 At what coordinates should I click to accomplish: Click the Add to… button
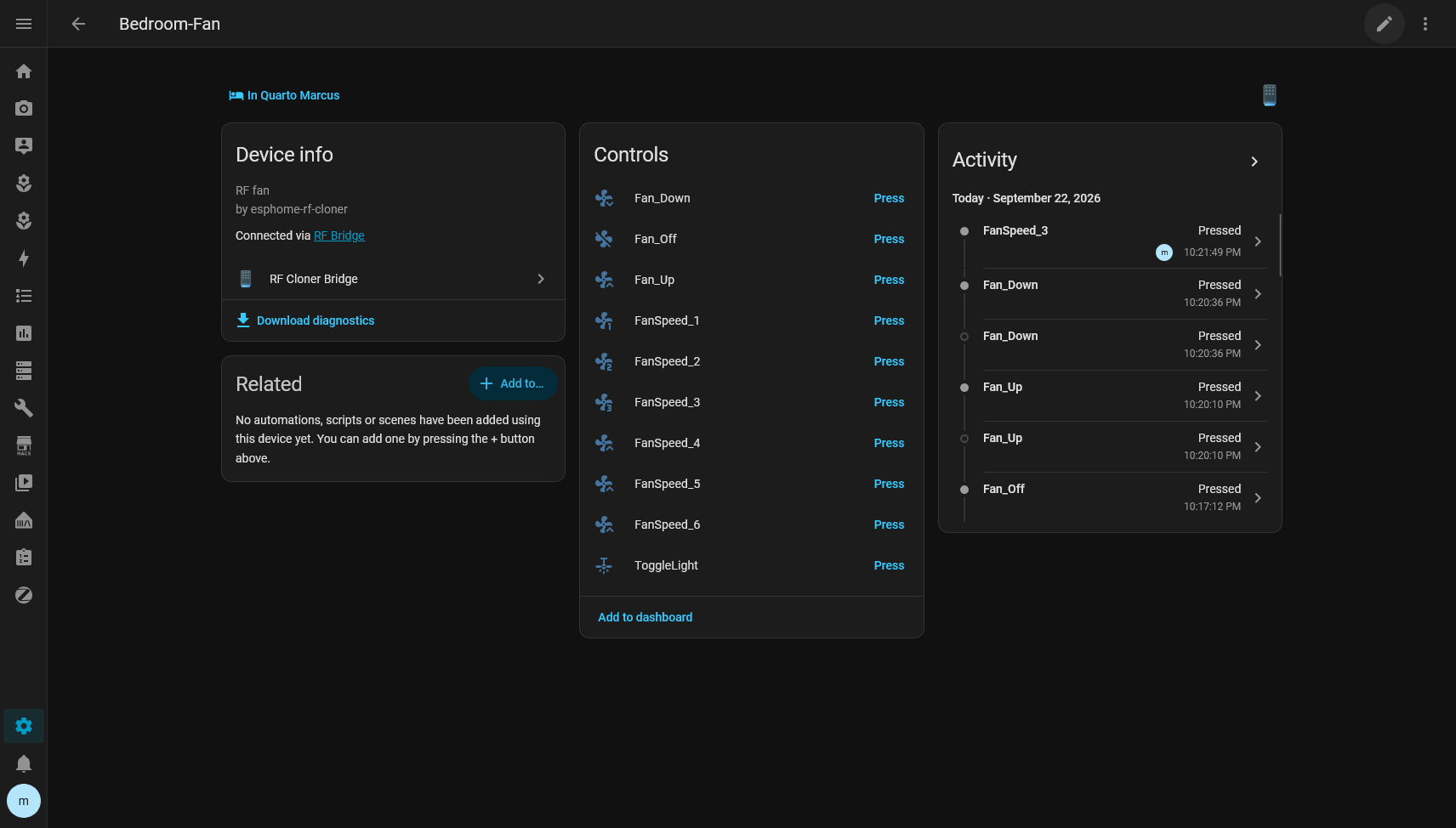pos(513,383)
